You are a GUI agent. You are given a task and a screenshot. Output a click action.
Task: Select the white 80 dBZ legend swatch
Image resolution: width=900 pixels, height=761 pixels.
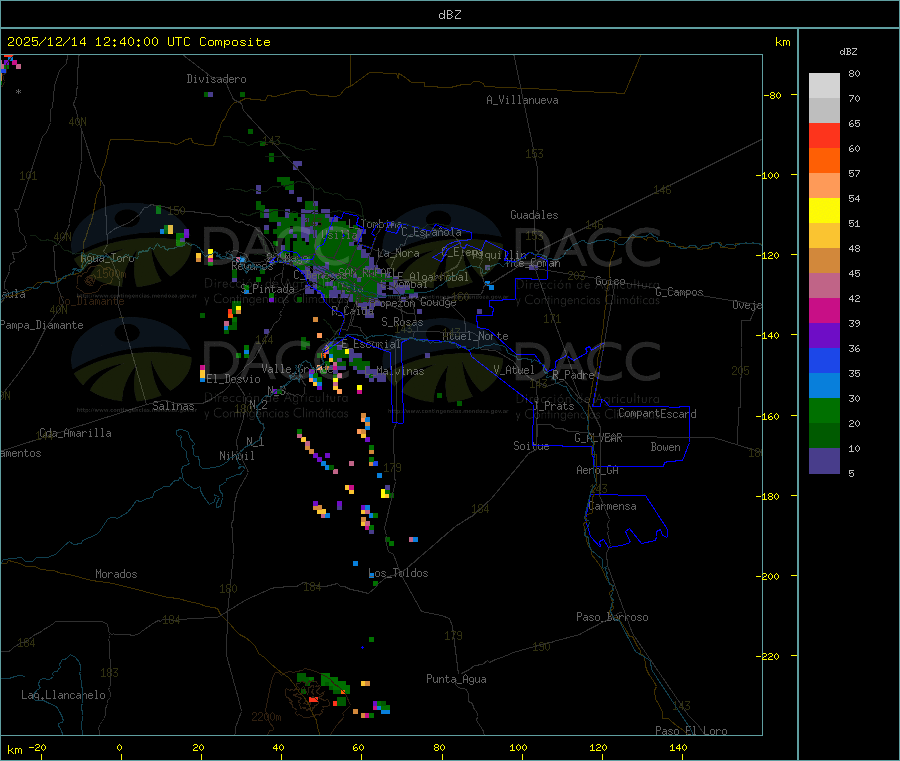pyautogui.click(x=824, y=86)
